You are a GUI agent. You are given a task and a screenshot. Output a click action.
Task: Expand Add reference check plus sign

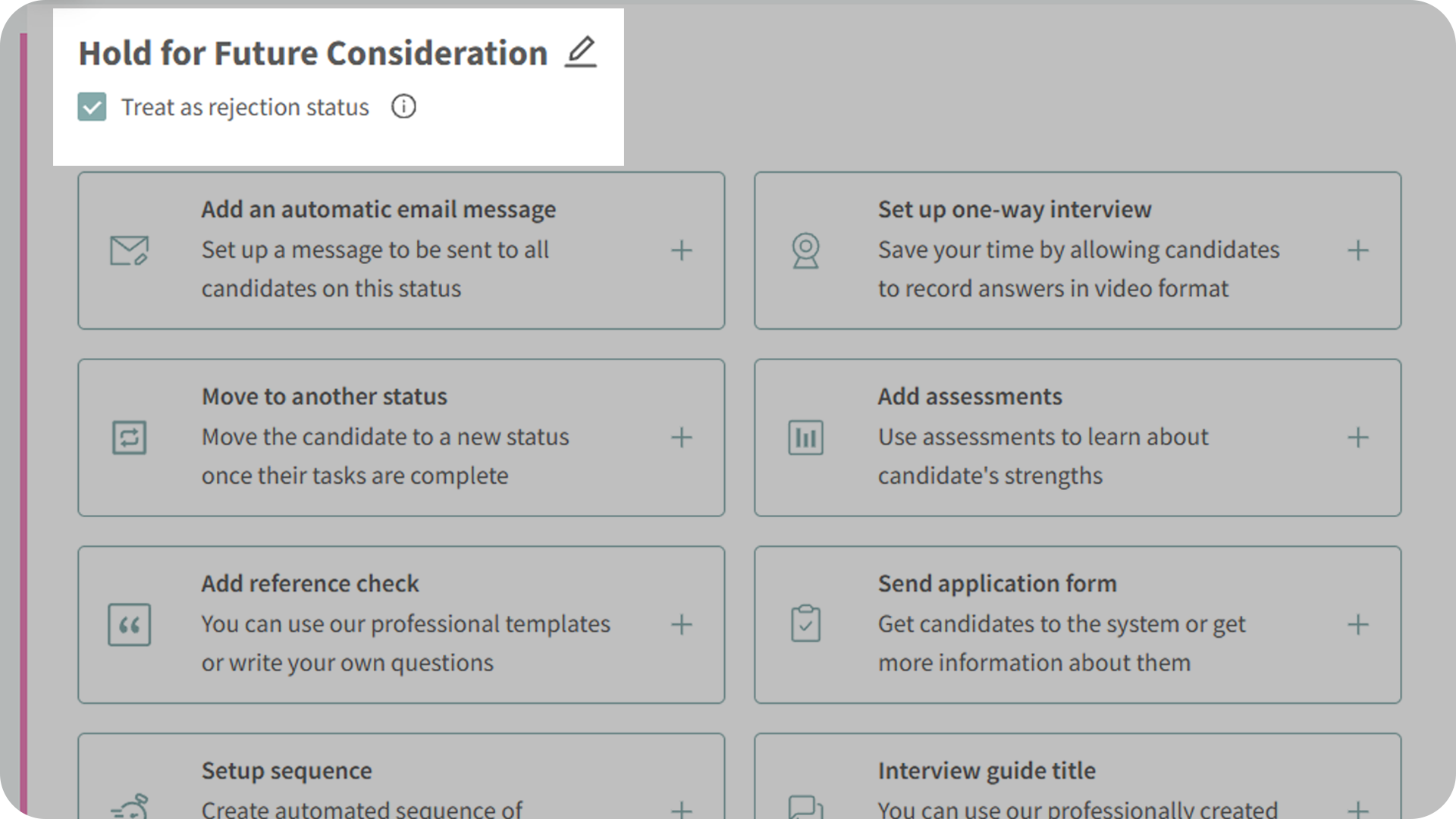[x=682, y=625]
